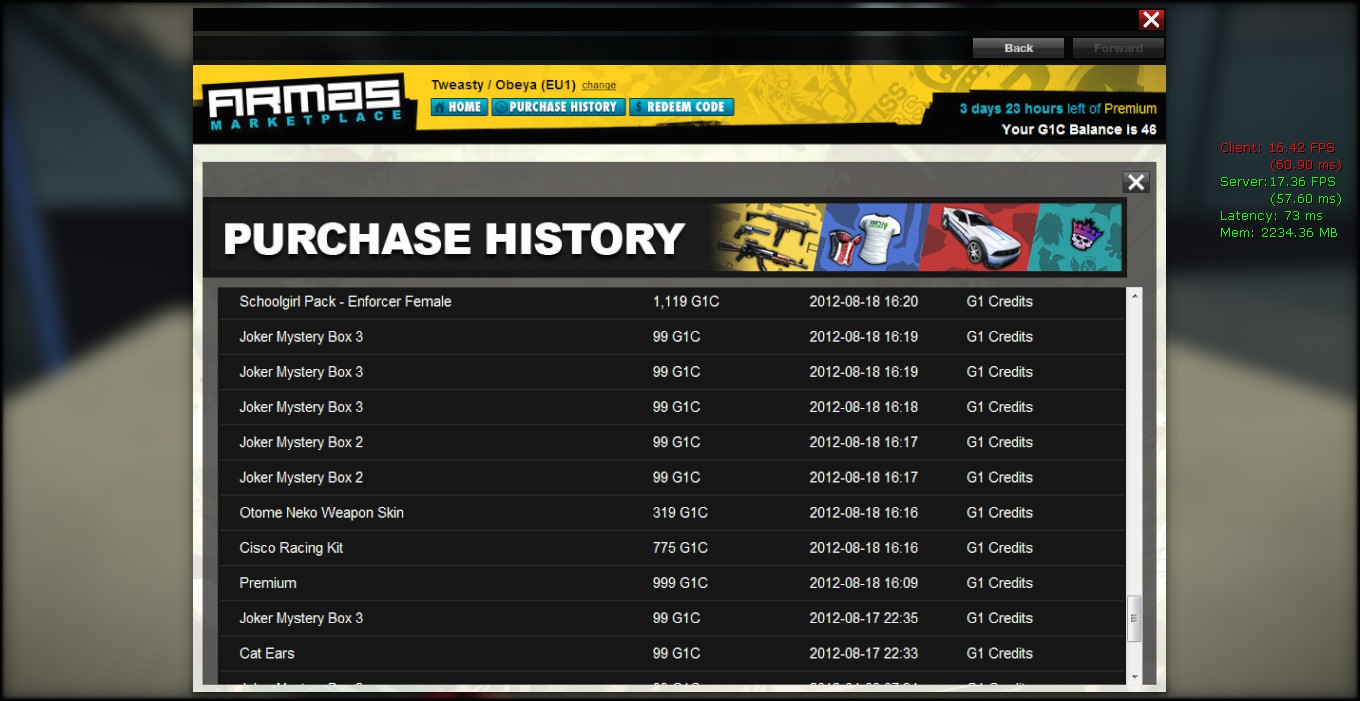Select the 'Cat Ears' entry
This screenshot has width=1360, height=701.
267,653
